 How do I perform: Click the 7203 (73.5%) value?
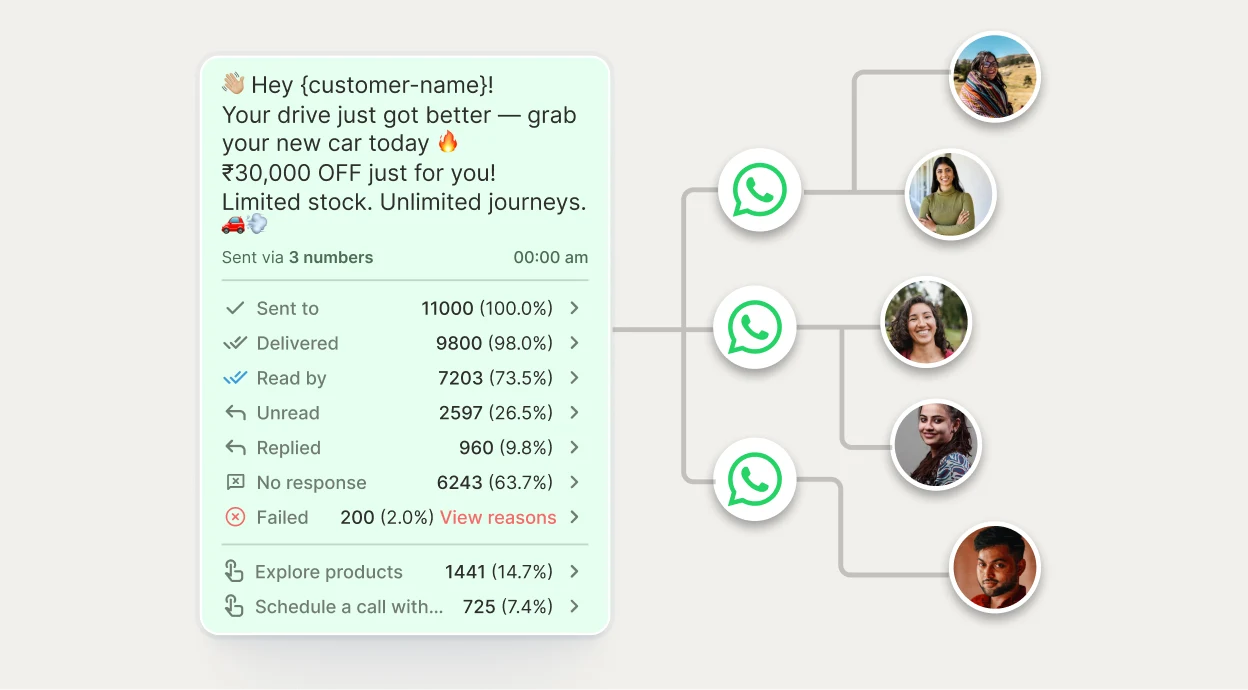tap(496, 378)
